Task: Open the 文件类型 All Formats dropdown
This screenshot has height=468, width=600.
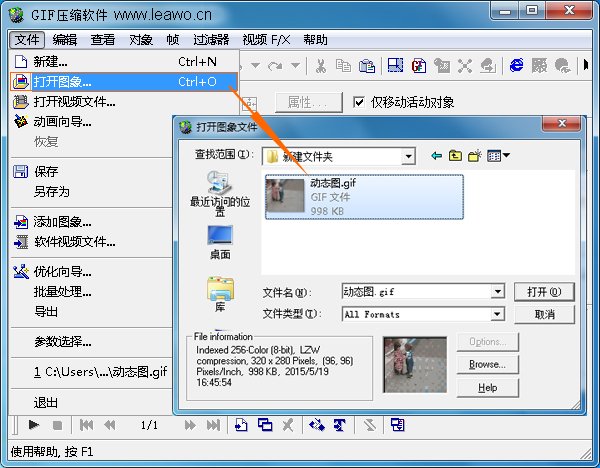Action: pyautogui.click(x=497, y=314)
